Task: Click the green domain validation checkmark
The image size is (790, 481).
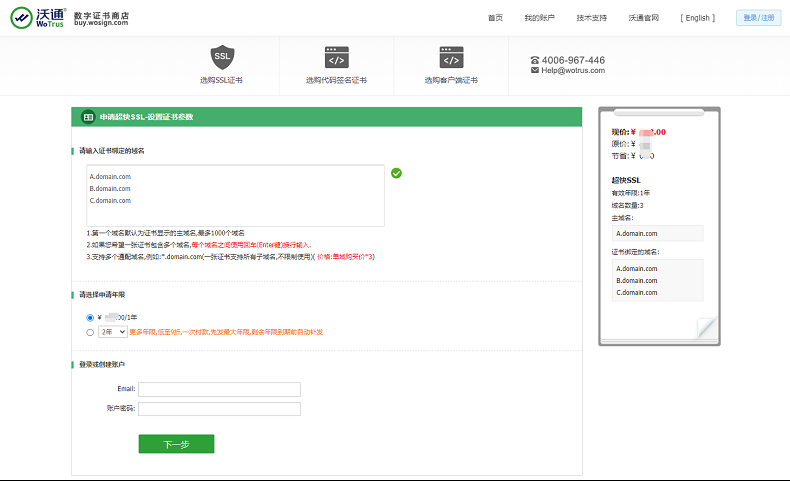Action: (397, 173)
